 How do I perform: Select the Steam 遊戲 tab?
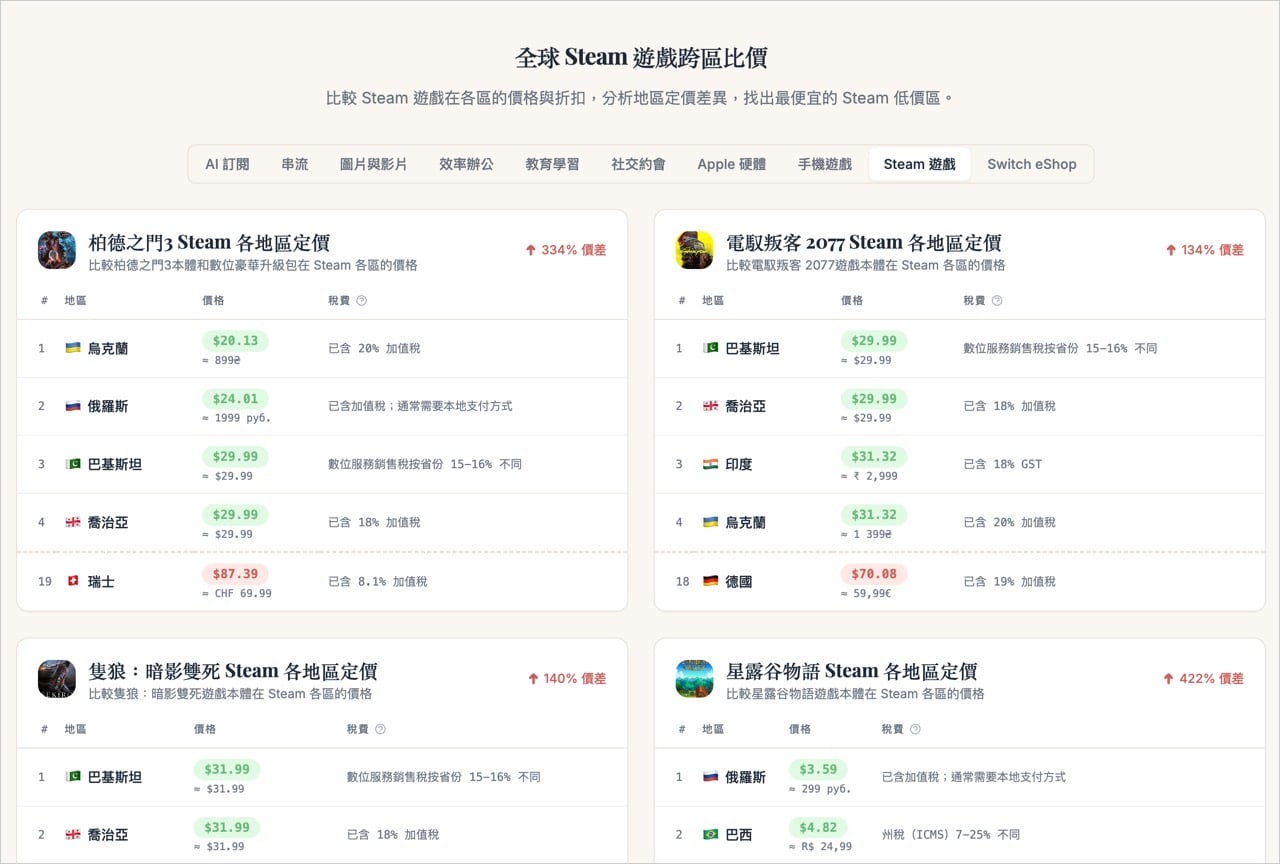coord(920,164)
